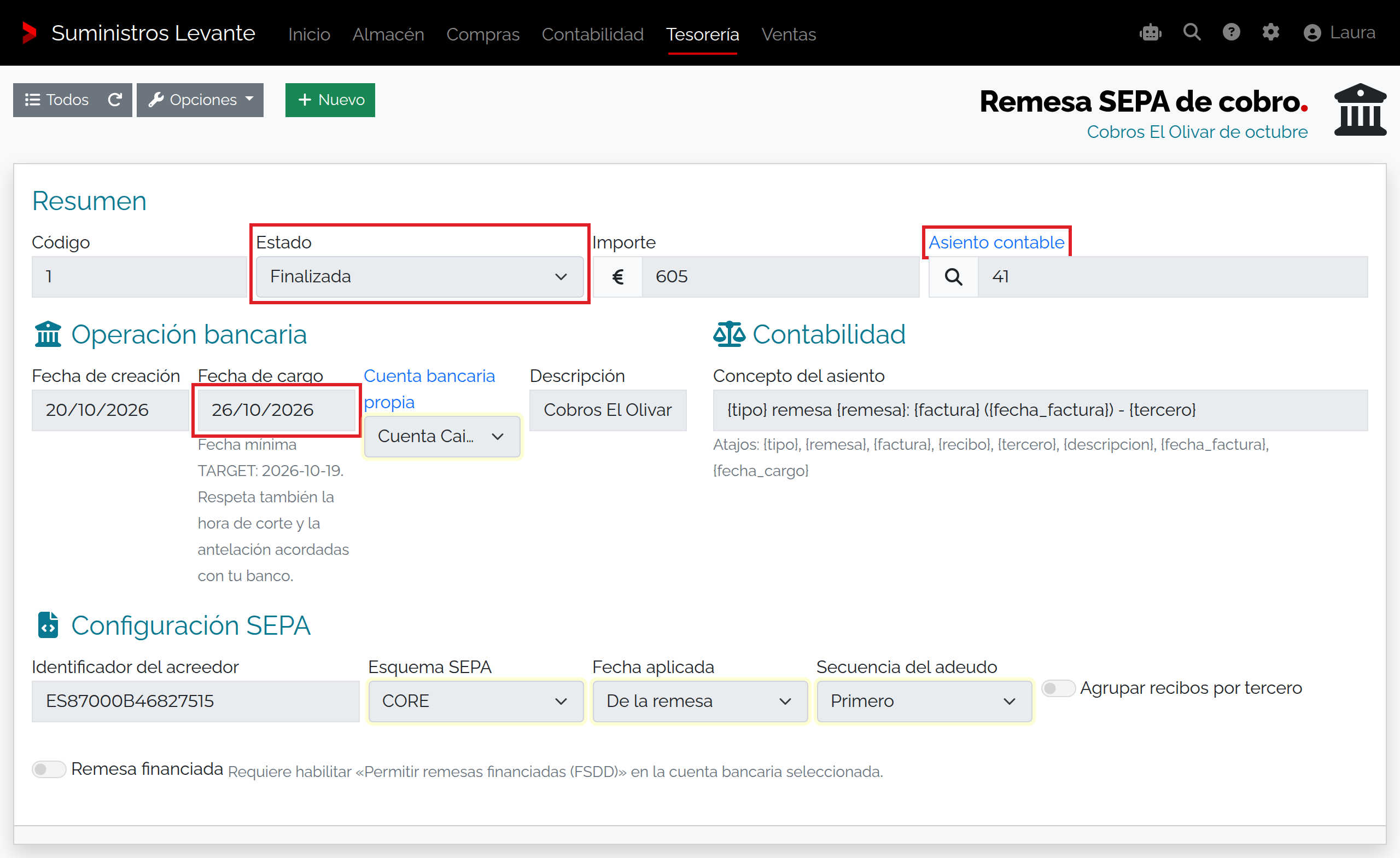1400x858 pixels.
Task: Open the help question mark icon
Action: (1231, 32)
